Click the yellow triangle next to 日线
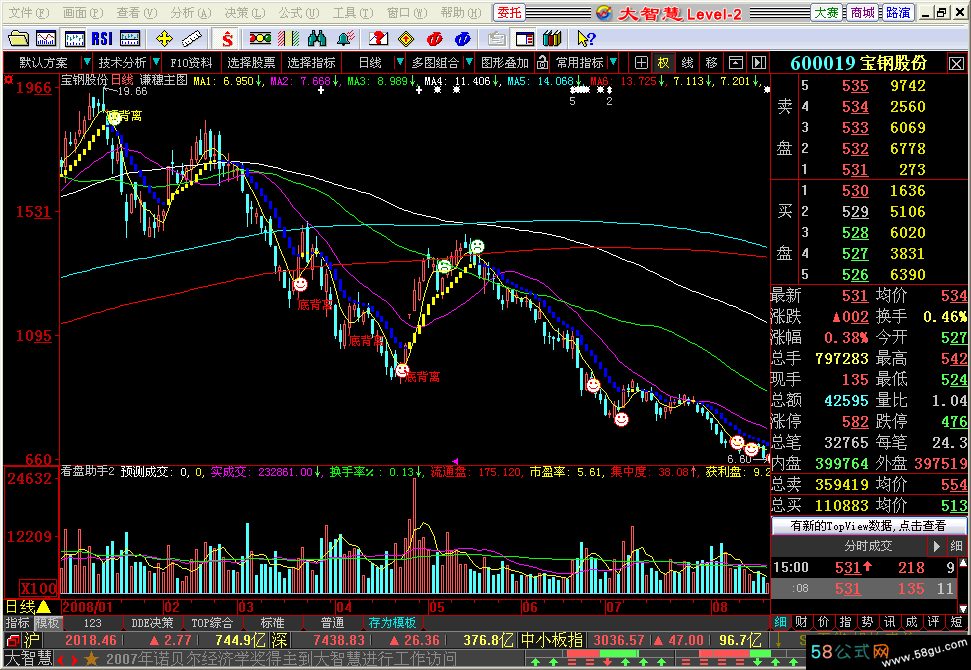 [44, 607]
